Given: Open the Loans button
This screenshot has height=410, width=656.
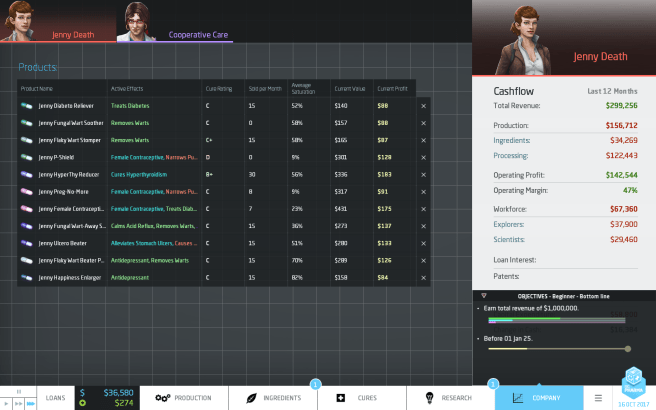Looking at the screenshot, I should (x=55, y=398).
